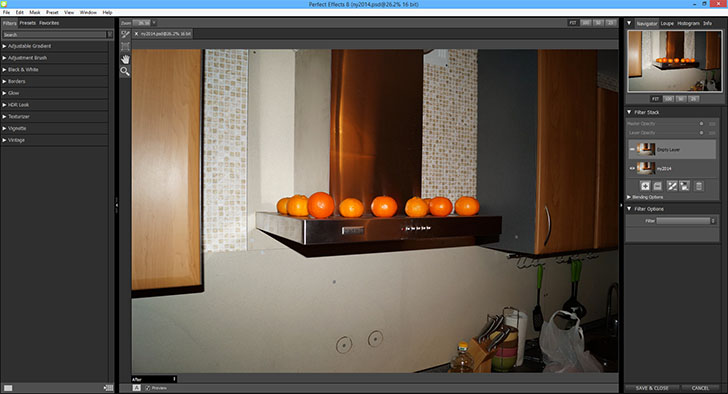Click the flatten layers icon in Filter Stack
The height and width of the screenshot is (394, 728).
[657, 186]
